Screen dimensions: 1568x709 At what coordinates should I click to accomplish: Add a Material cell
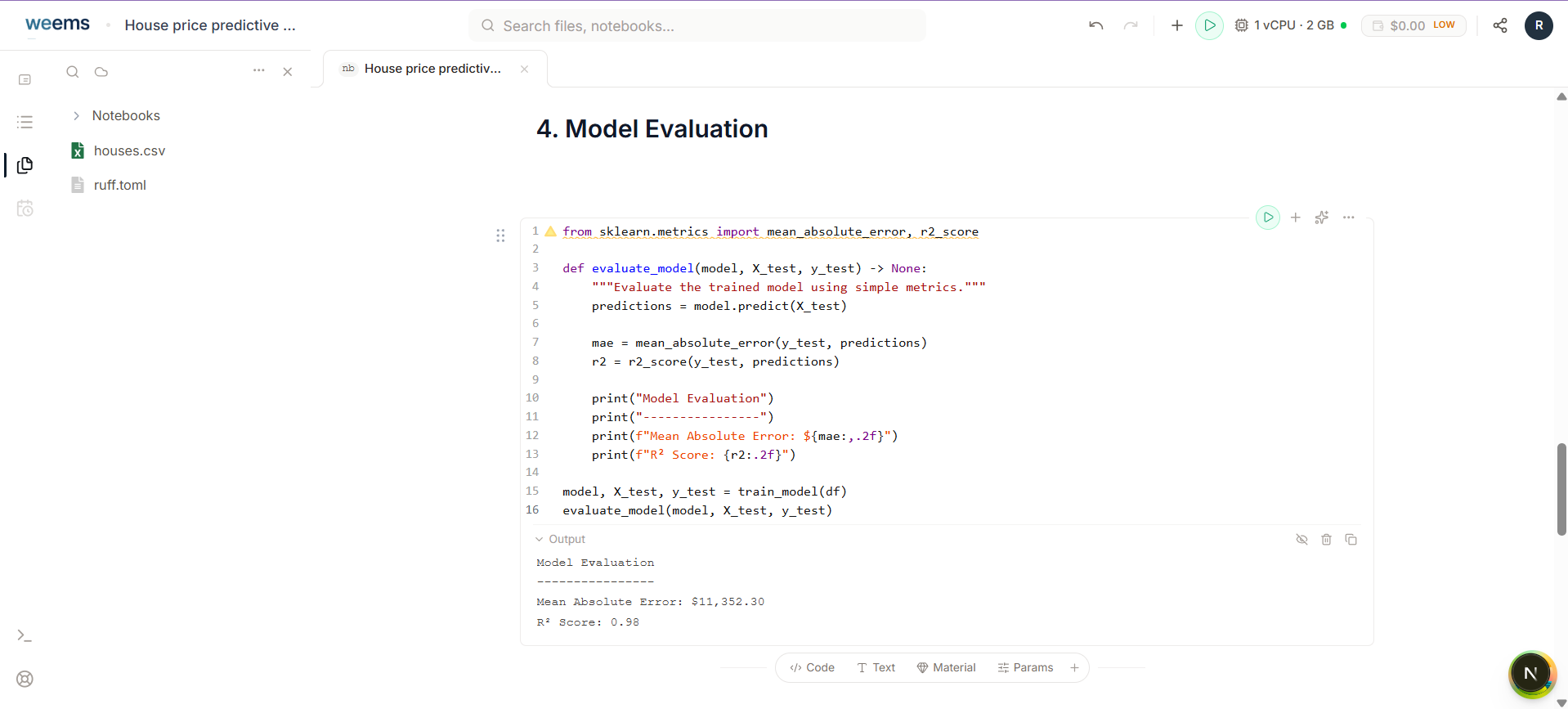pos(947,667)
